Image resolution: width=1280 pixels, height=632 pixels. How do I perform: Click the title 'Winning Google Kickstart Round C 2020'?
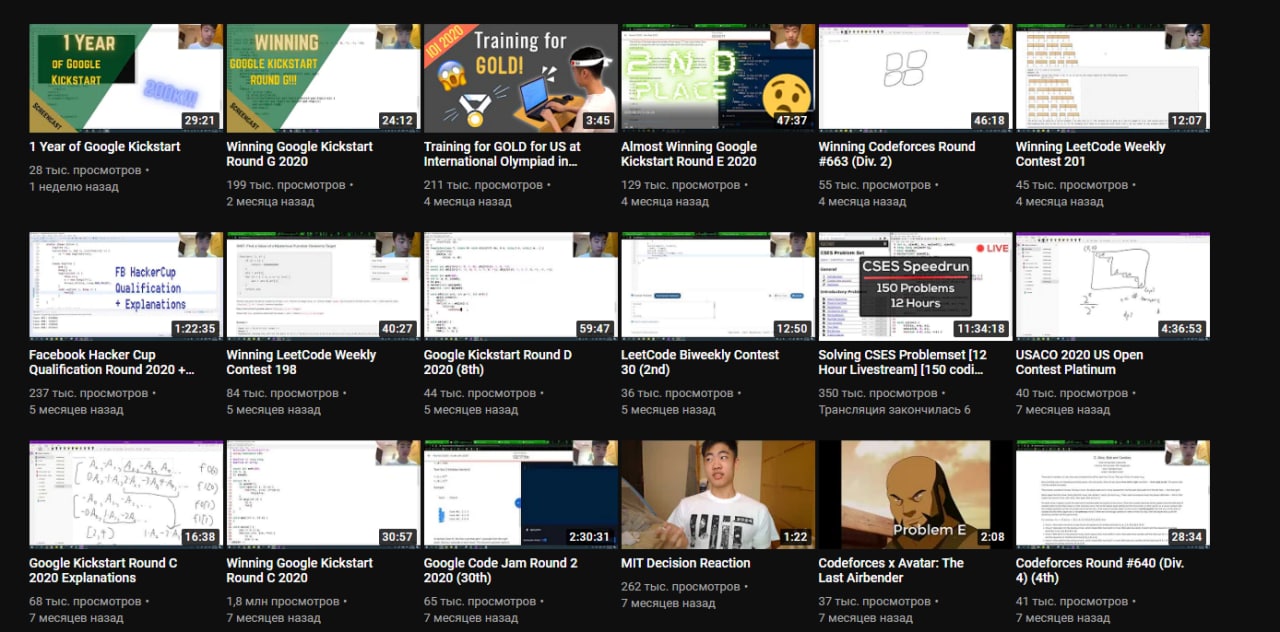pos(300,570)
